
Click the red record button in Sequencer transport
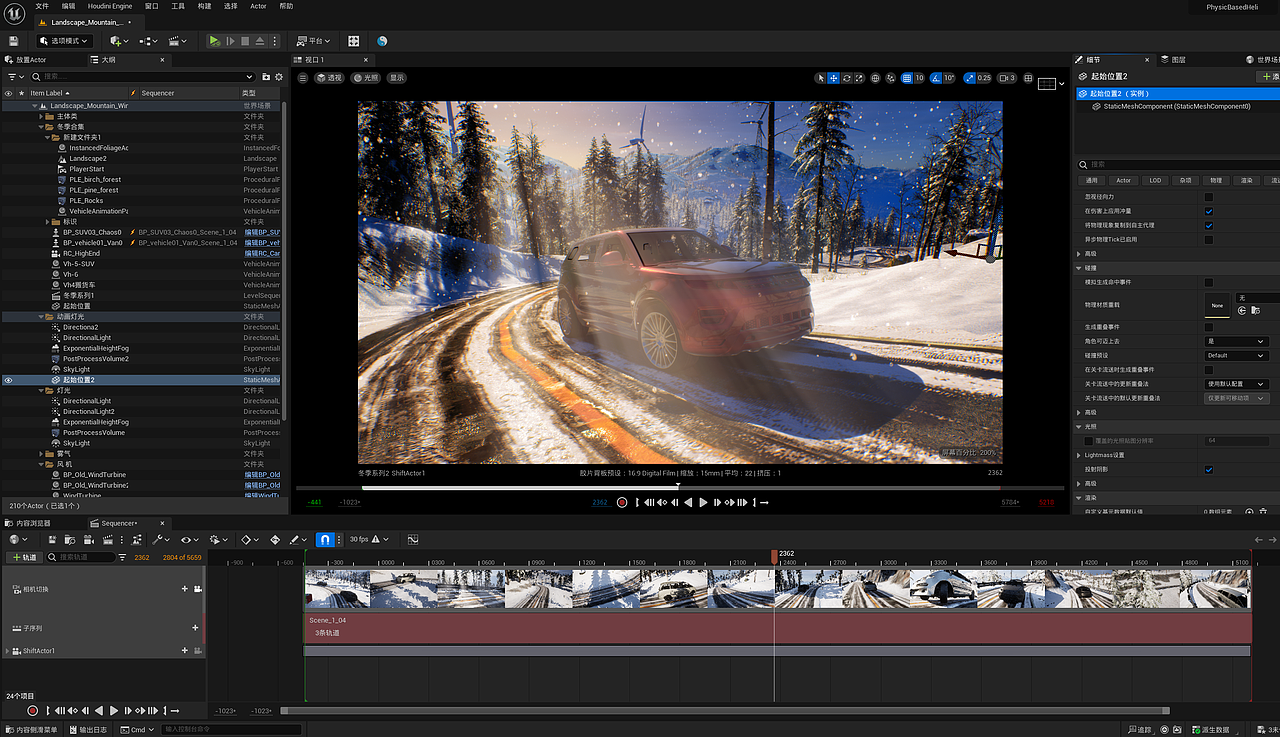coord(33,711)
